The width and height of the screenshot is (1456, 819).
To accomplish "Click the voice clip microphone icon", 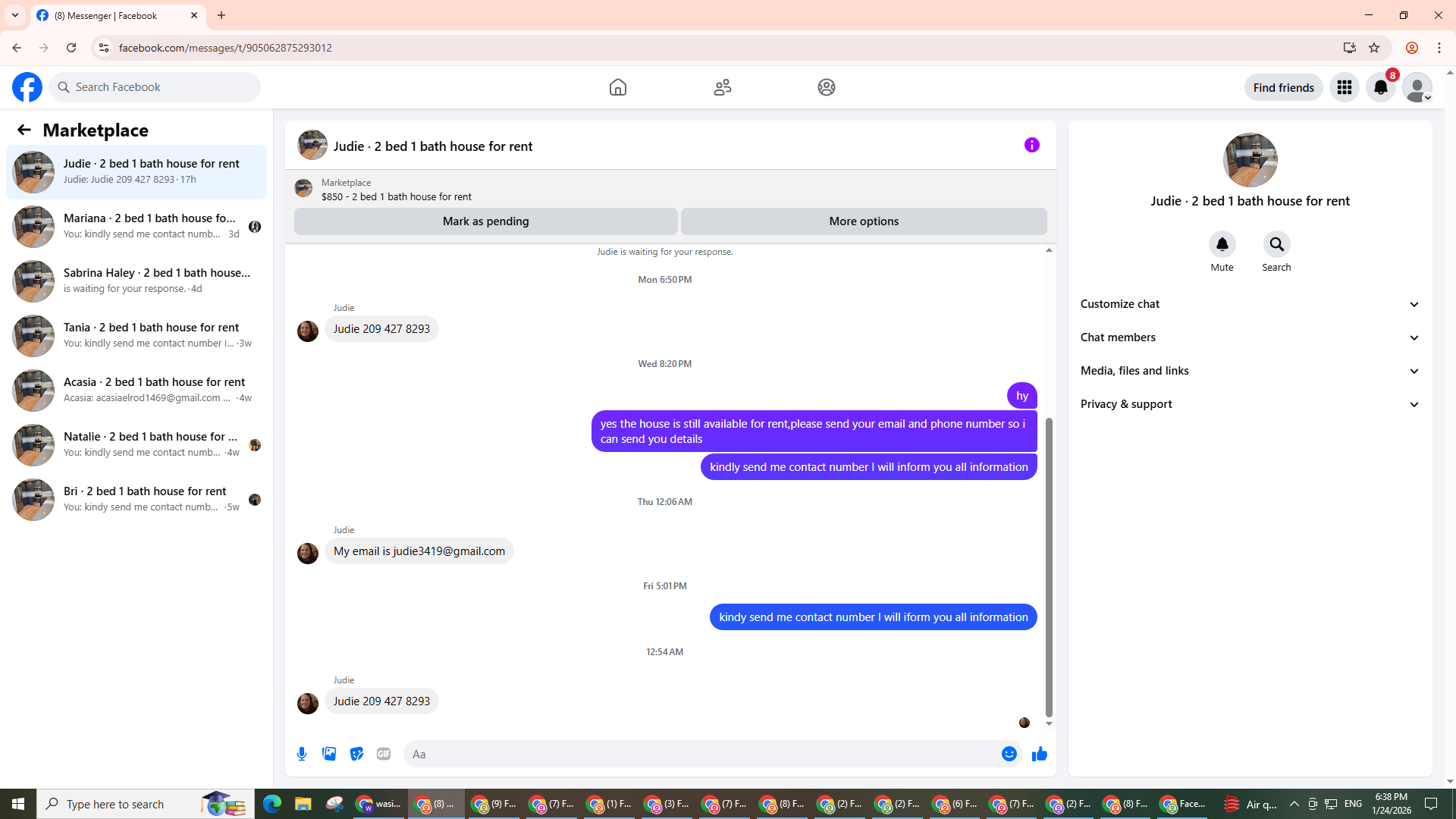I will [302, 754].
